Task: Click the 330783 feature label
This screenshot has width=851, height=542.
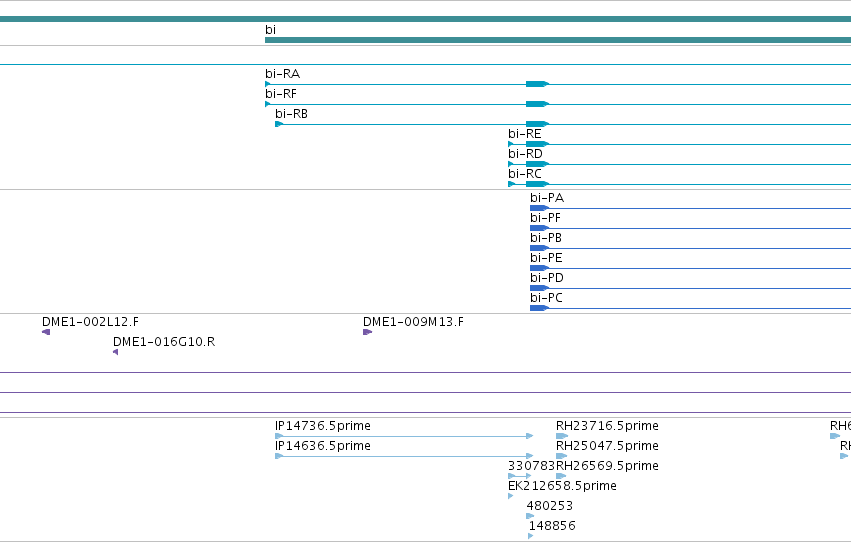Action: [531, 467]
